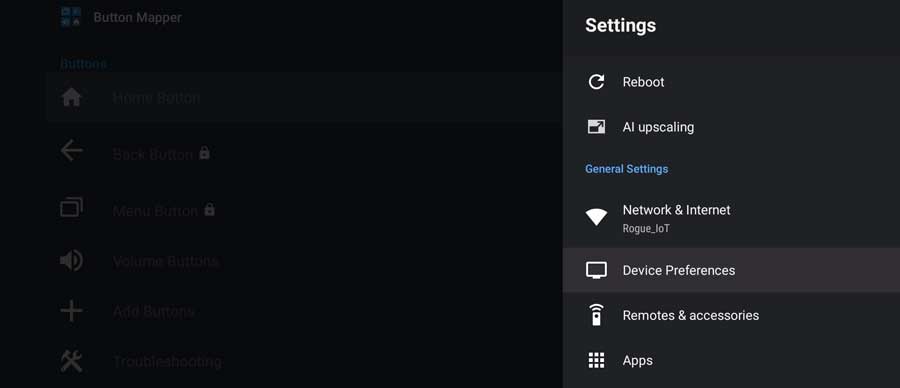Click the Back Button arrow icon
This screenshot has height=388, width=900.
pos(71,152)
